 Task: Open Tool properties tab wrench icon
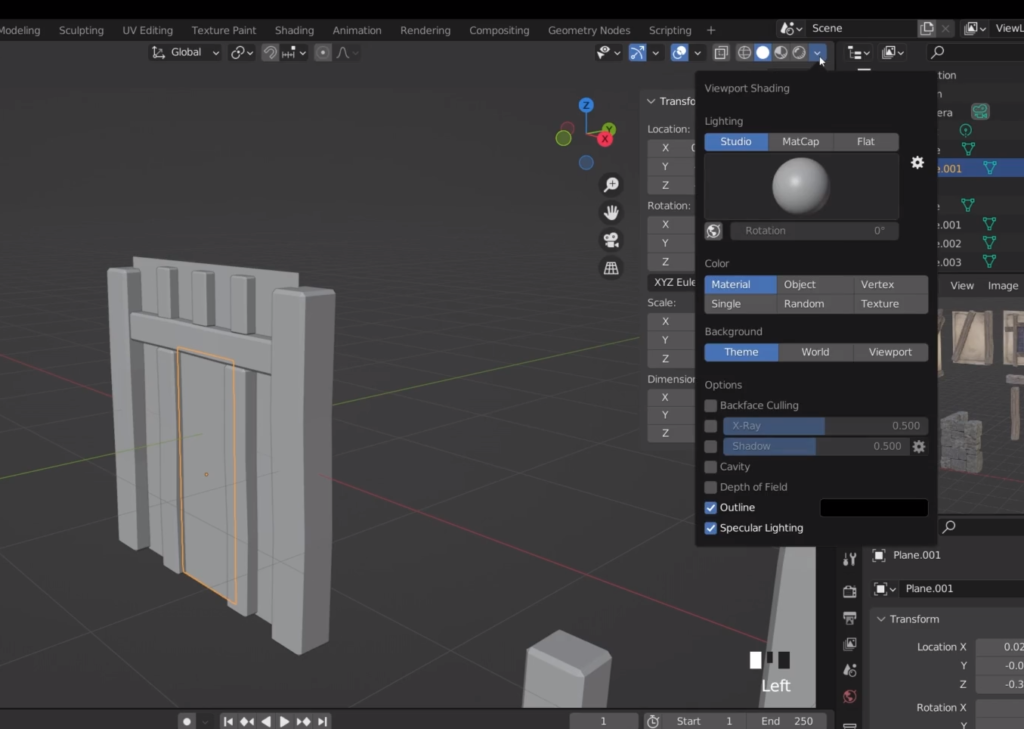pos(850,559)
